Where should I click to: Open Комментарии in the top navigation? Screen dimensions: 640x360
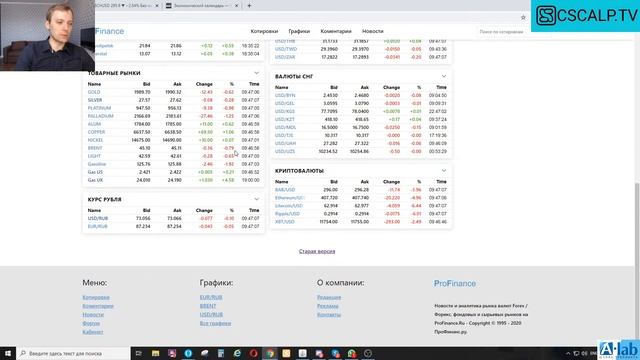(x=336, y=31)
